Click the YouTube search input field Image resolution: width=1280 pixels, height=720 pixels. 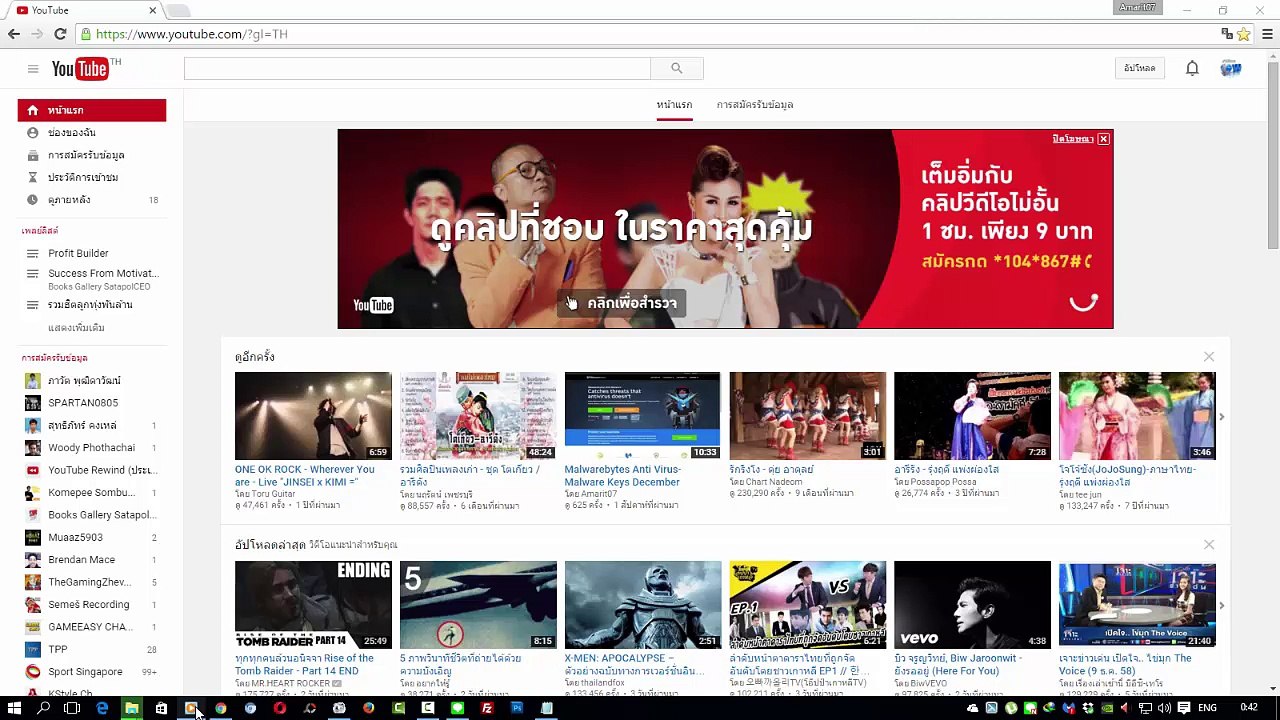tap(417, 68)
